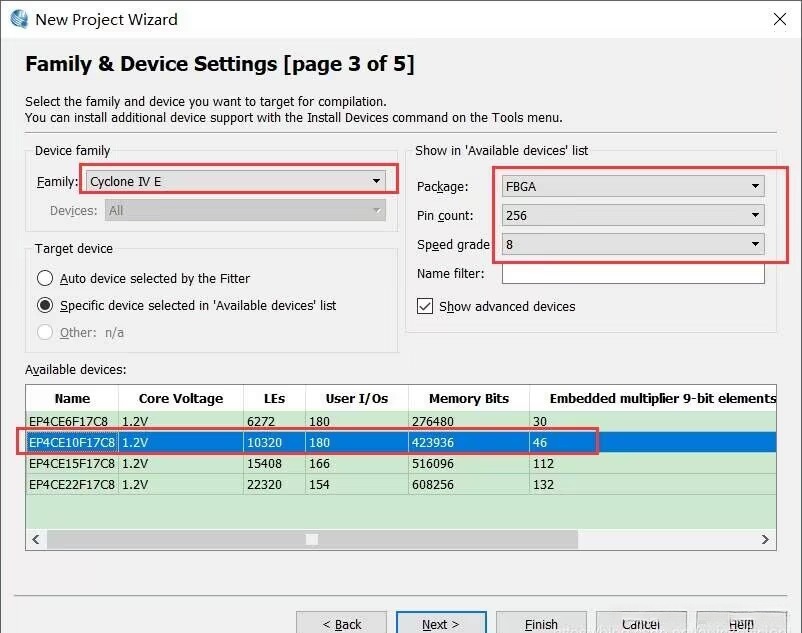802x633 pixels.
Task: Close the New Project Wizard window
Action: (779, 19)
